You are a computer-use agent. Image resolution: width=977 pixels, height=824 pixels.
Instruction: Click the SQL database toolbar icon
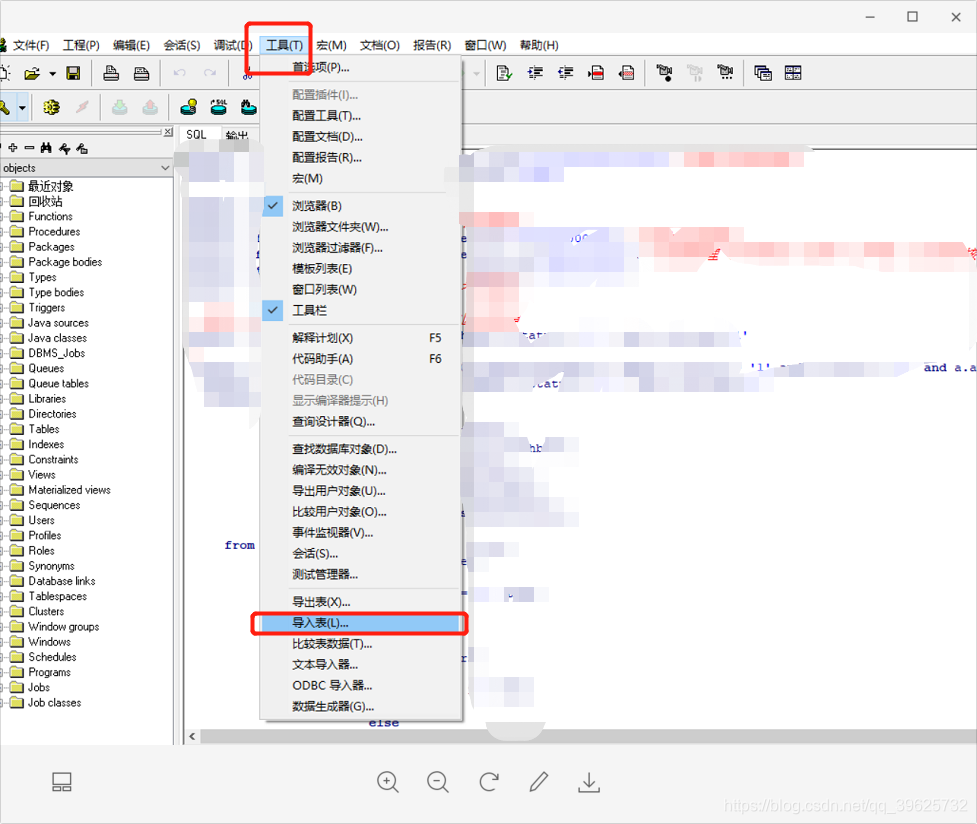click(219, 107)
